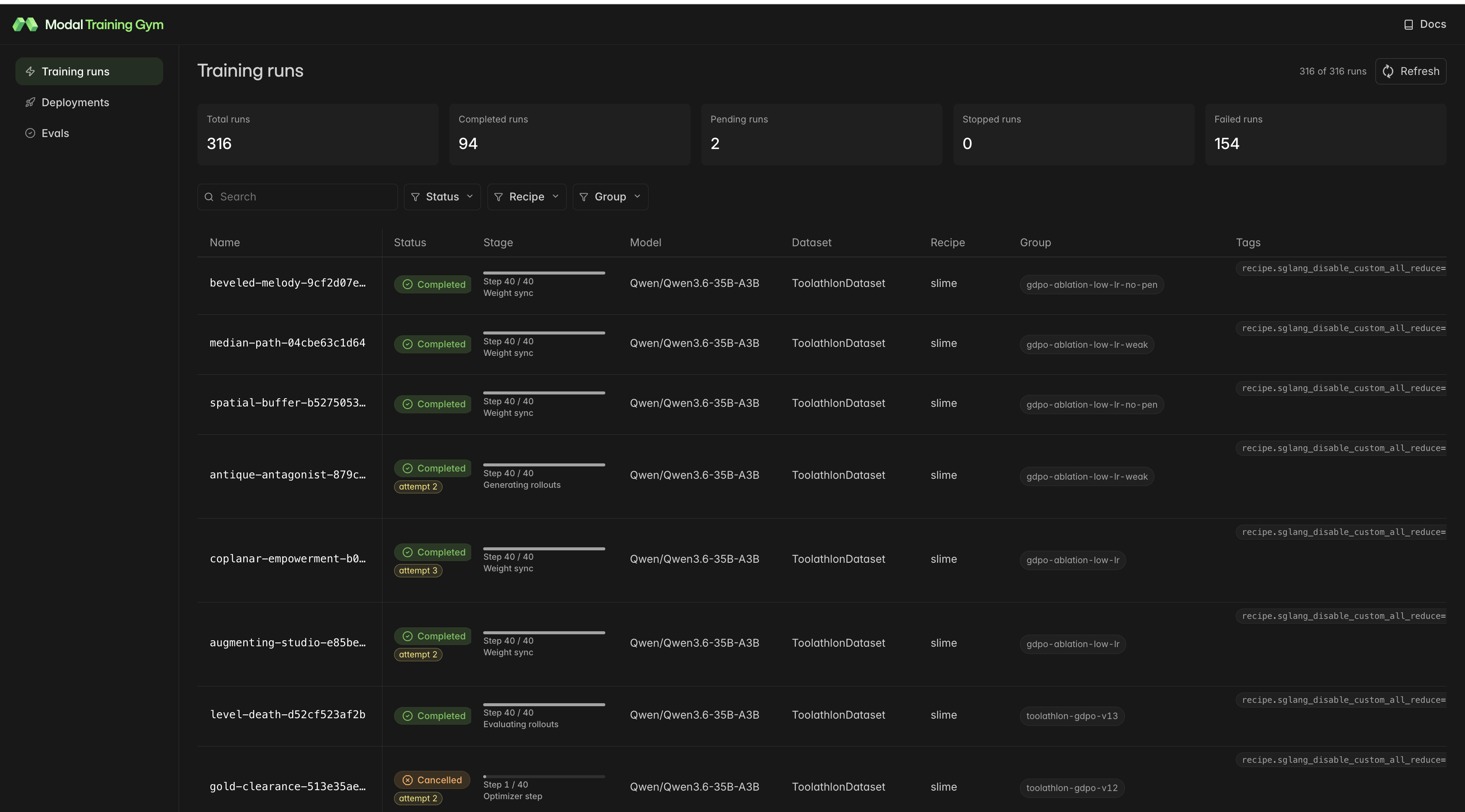Open run level-death-d52cf523af2b
The width and height of the screenshot is (1465, 812).
pos(288,715)
